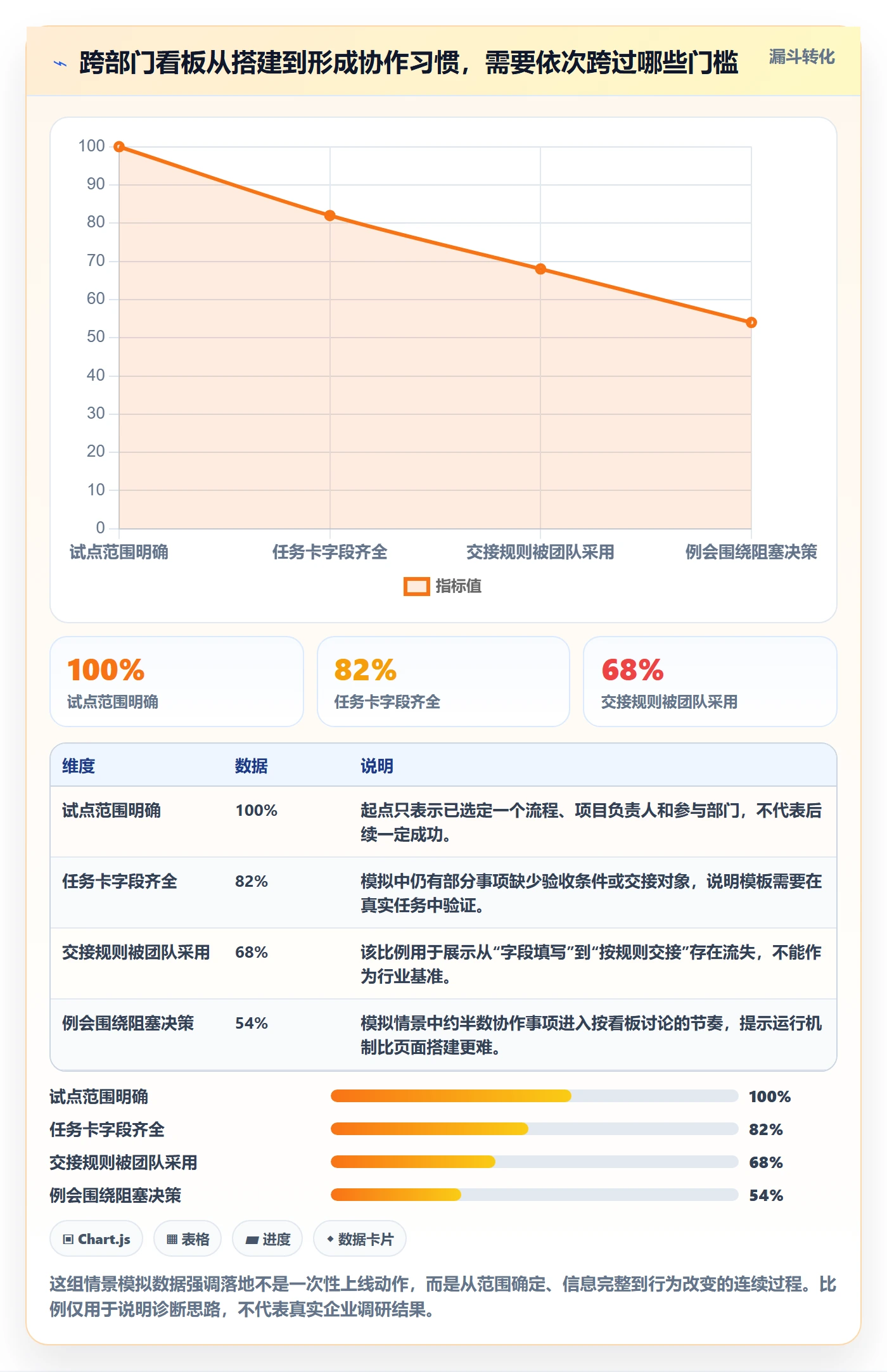The height and width of the screenshot is (1372, 887).
Task: Click the lightning bolt icon beside the title
Action: coord(60,63)
